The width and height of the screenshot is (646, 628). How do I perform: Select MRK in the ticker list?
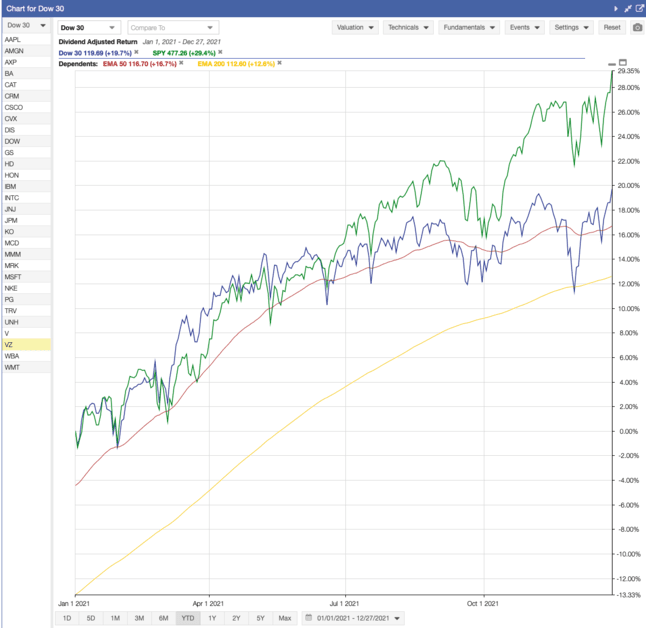tap(26, 266)
